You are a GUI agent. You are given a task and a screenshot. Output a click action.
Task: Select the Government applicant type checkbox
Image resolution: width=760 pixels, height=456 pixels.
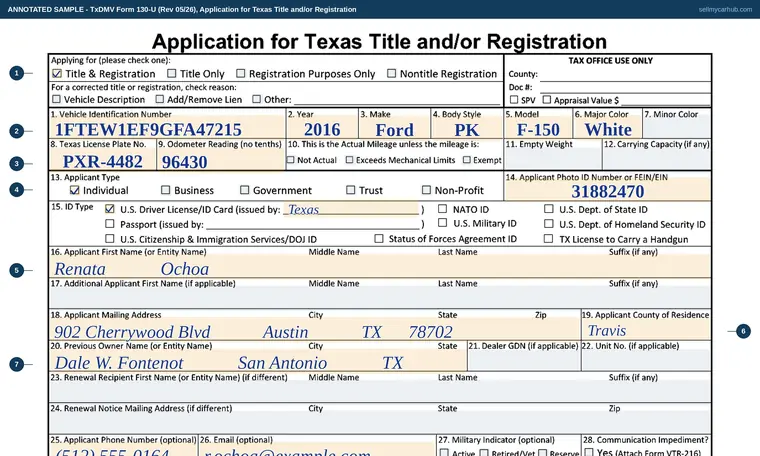244,190
